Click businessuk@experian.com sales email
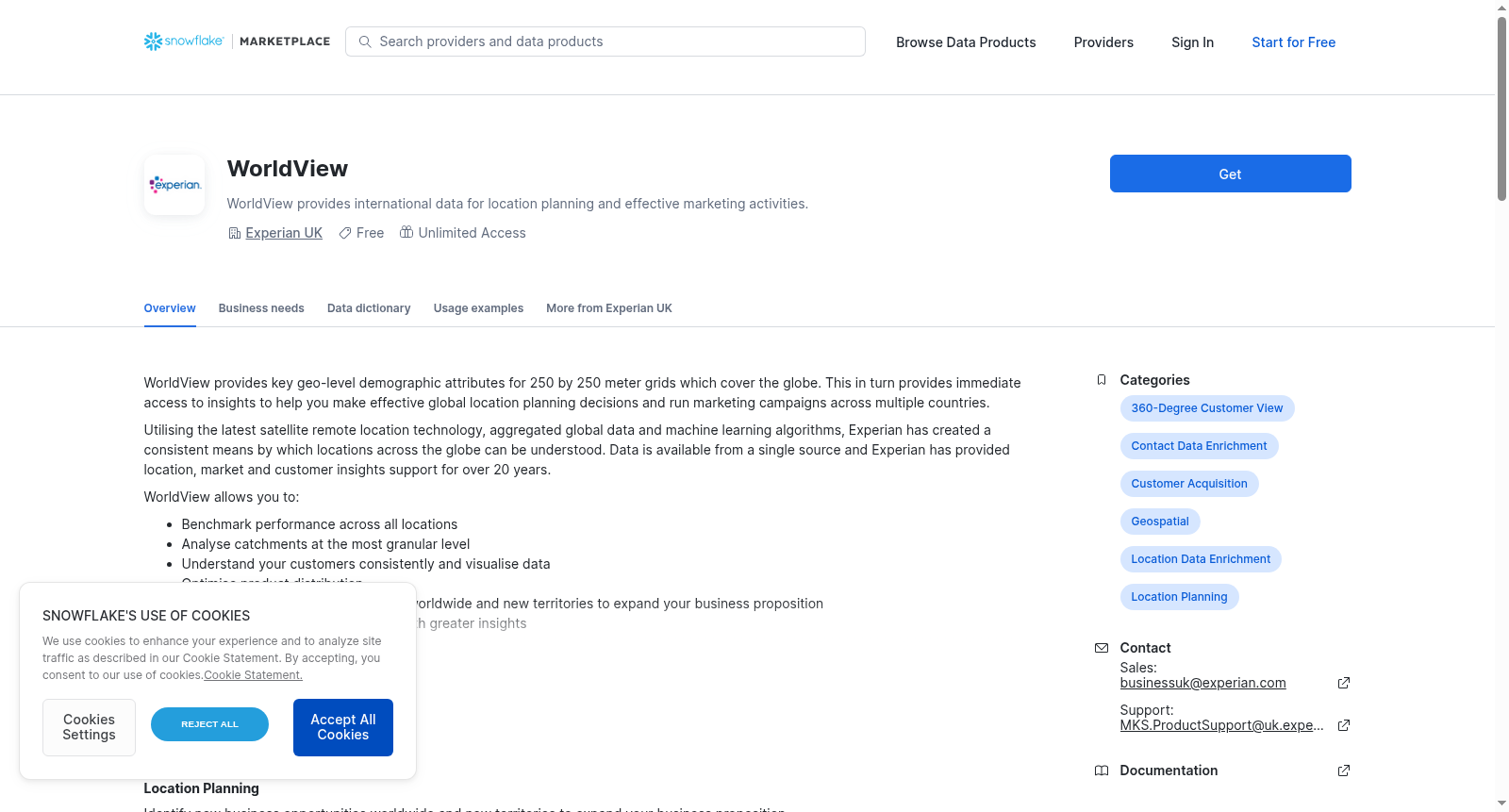Screen dimensions: 1509x812 (1202, 683)
